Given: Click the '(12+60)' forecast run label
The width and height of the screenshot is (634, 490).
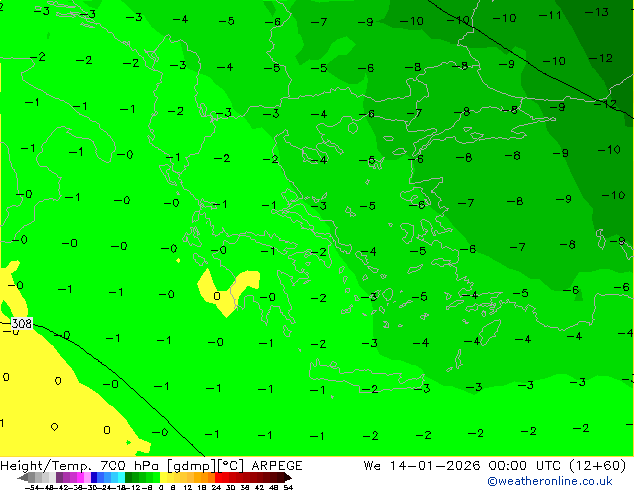Looking at the screenshot, I should pyautogui.click(x=597, y=466).
